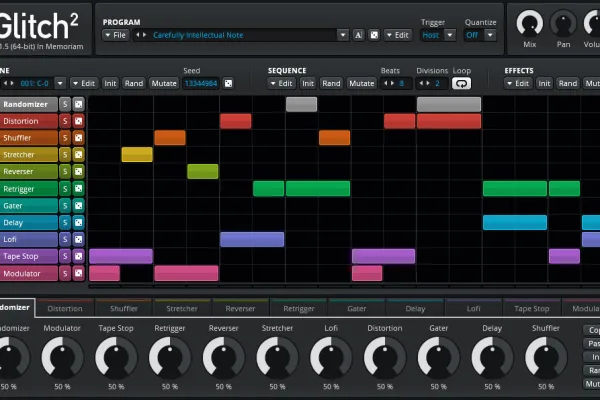
Task: Click the Sequence Rand button
Action: point(331,83)
